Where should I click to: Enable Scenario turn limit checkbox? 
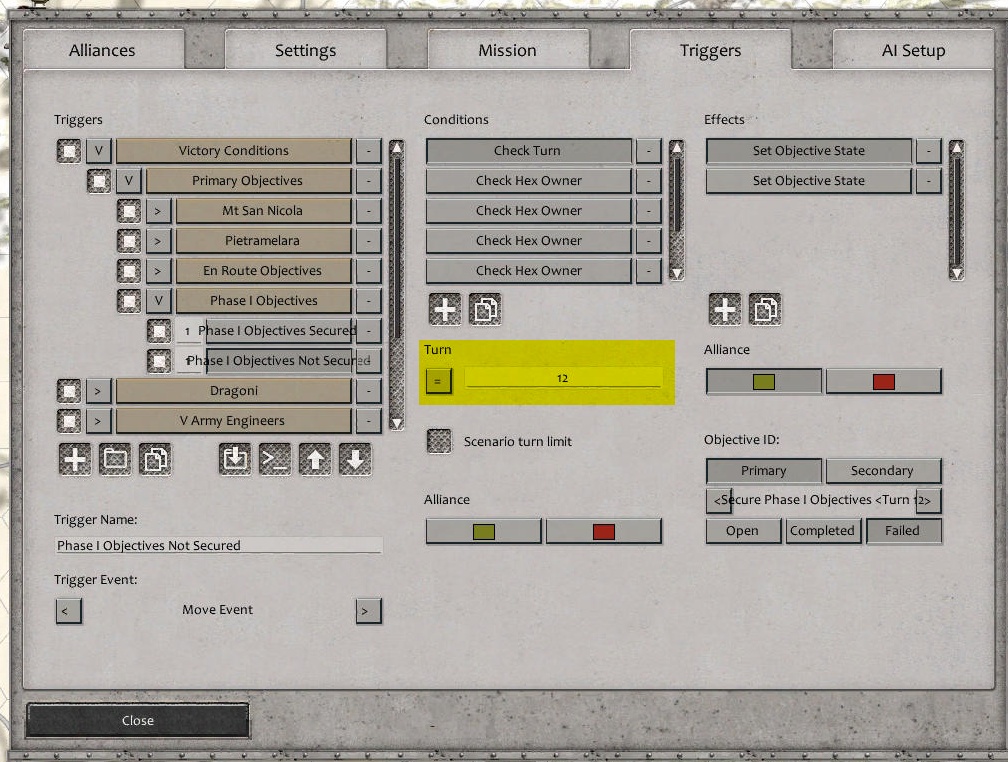coord(439,441)
